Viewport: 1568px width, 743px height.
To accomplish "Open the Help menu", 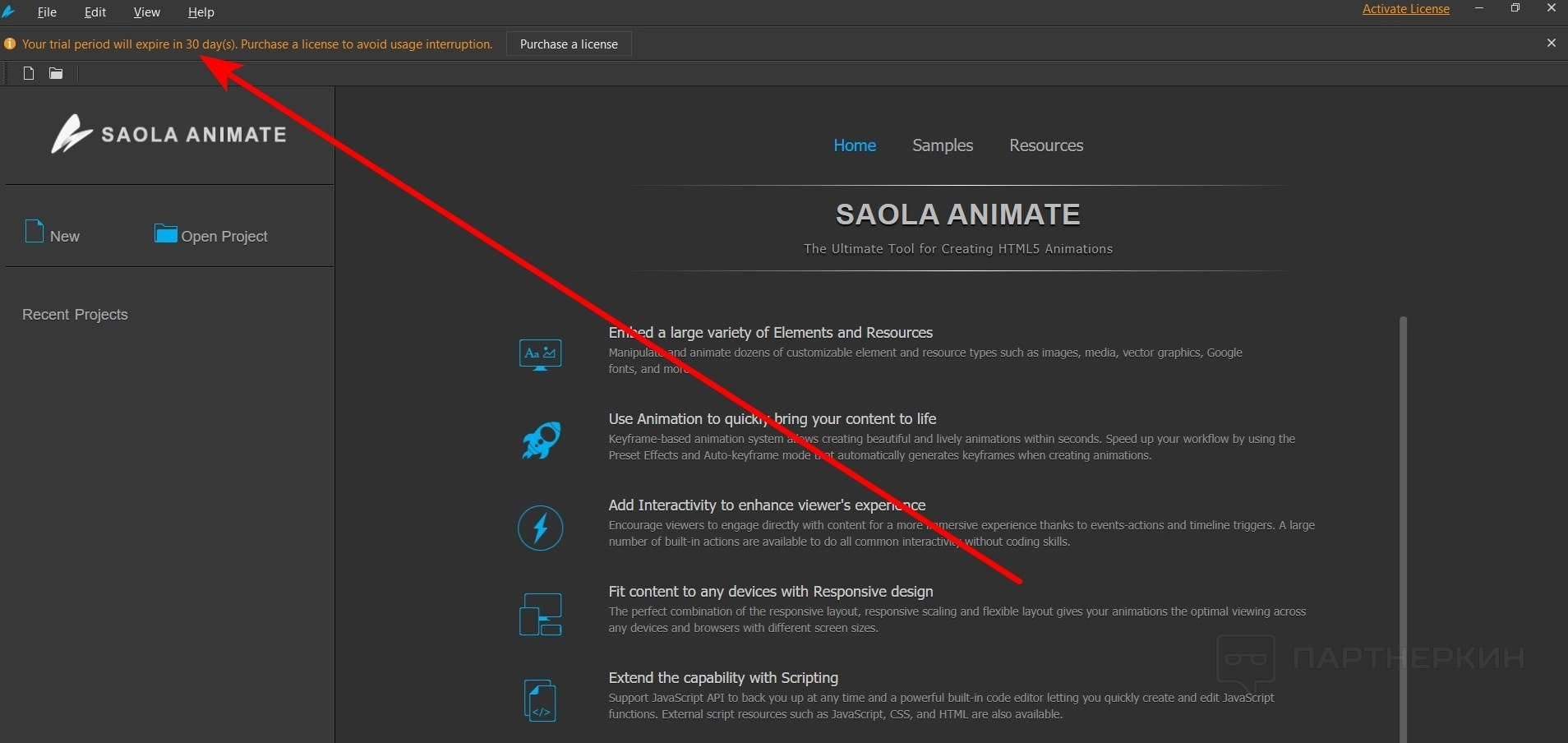I will 201,12.
